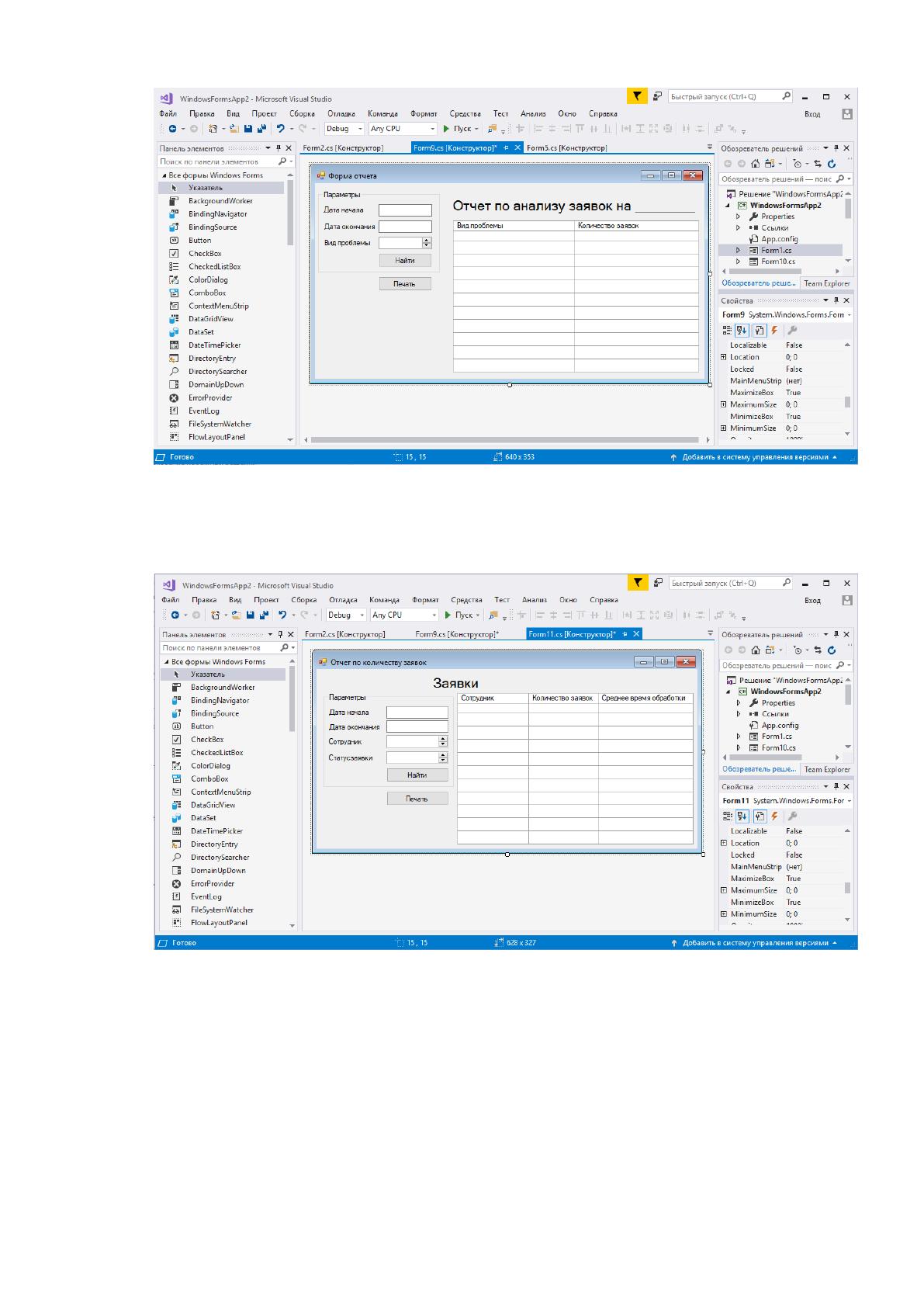924x1307 pixels.
Task: Toggle auto-hide pin of Панель элементов beside Form11
Action: [x=281, y=634]
